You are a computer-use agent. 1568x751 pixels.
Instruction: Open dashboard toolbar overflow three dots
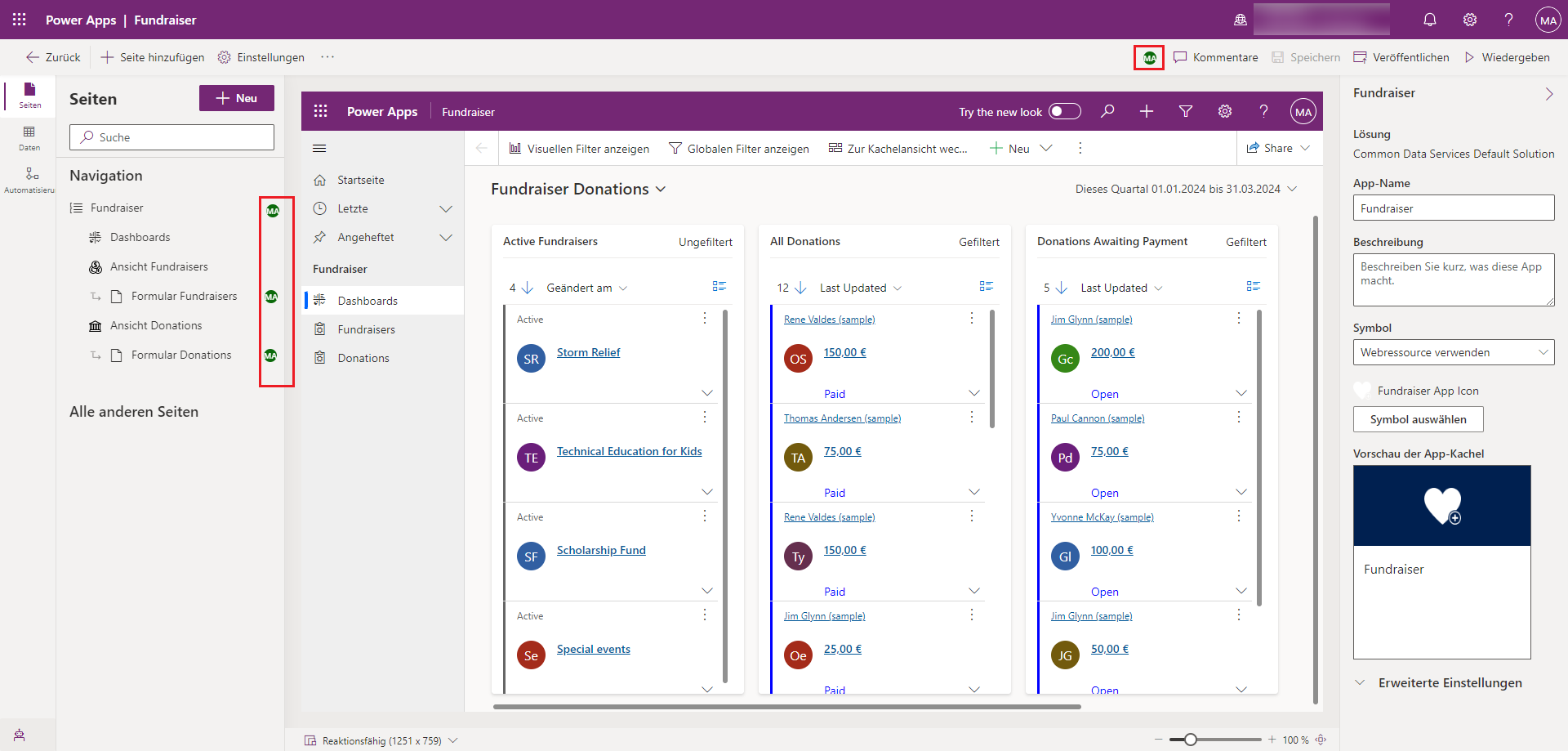[x=1080, y=148]
